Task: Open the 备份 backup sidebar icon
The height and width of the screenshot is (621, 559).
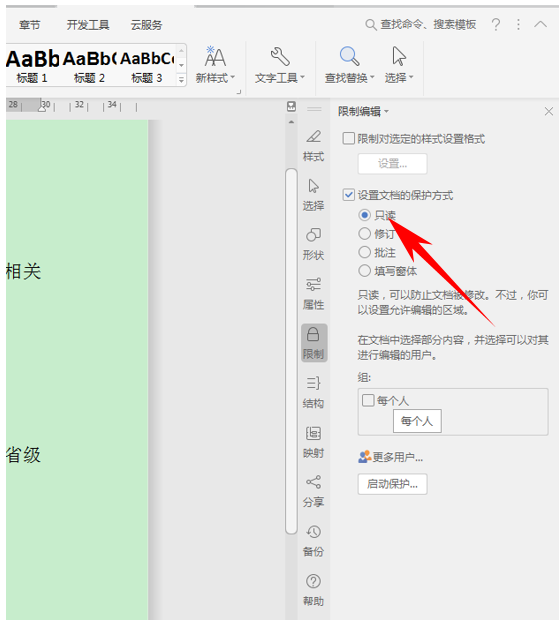Action: pos(313,540)
